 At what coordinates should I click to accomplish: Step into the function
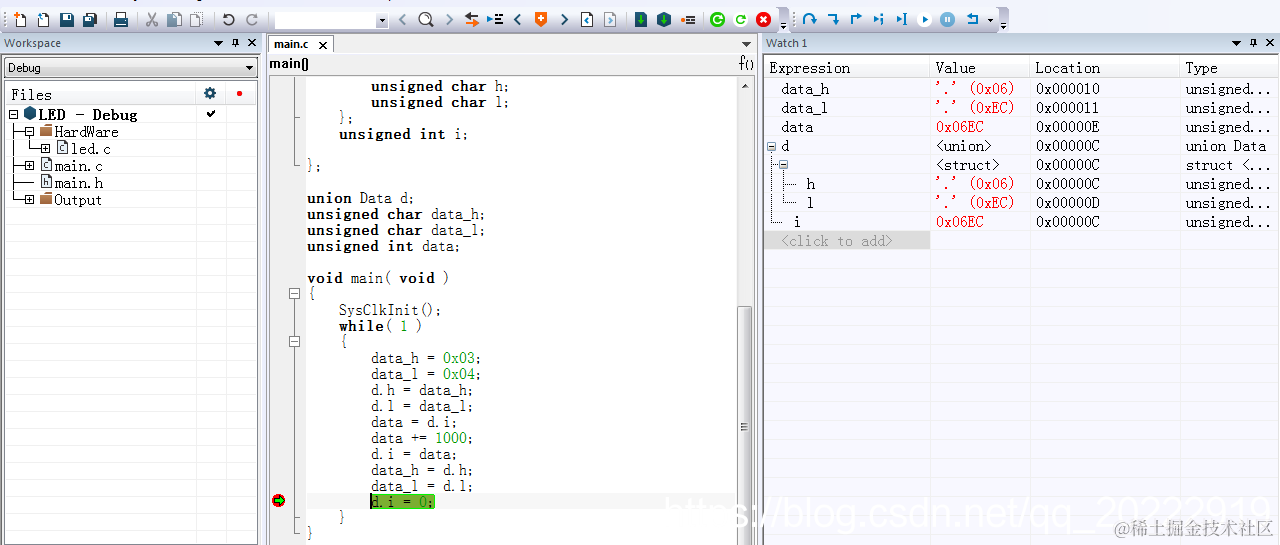click(x=833, y=20)
